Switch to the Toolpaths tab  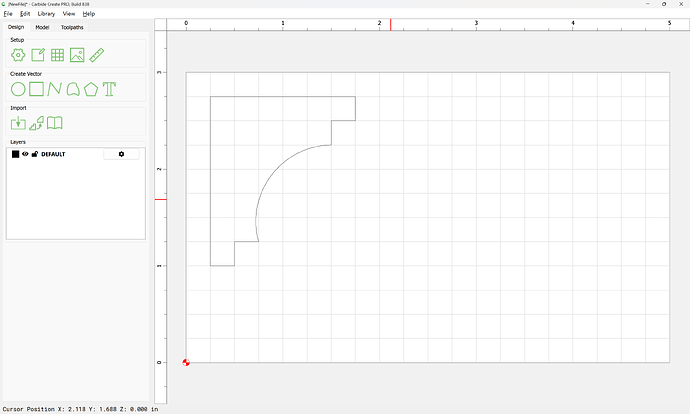click(x=73, y=27)
